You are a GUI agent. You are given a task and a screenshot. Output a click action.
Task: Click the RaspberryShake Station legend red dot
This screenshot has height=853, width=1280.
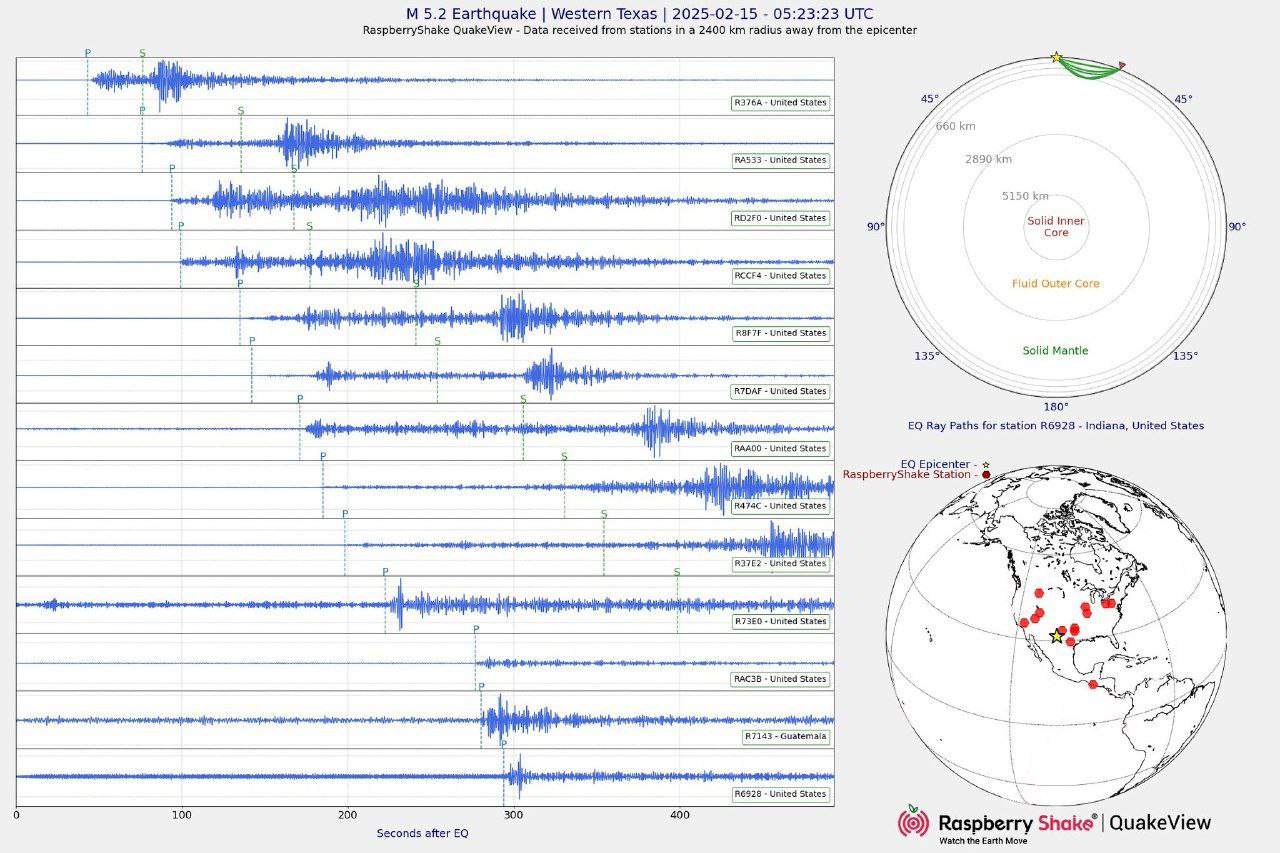coord(986,475)
